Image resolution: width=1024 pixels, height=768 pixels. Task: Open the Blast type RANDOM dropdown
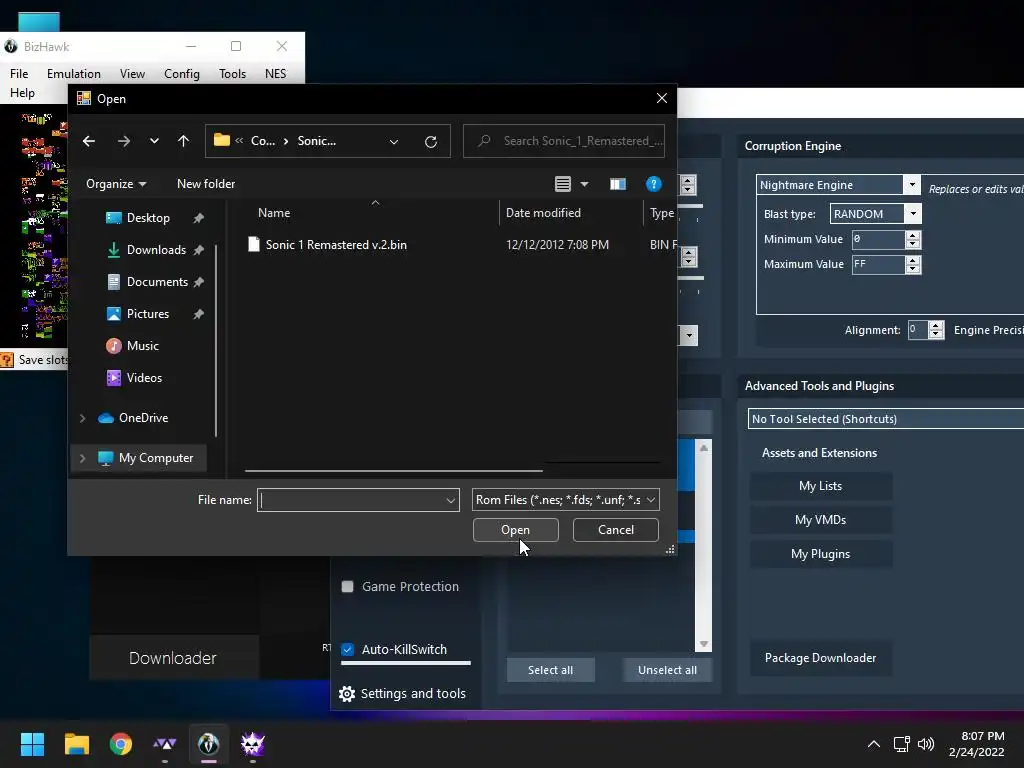click(913, 214)
